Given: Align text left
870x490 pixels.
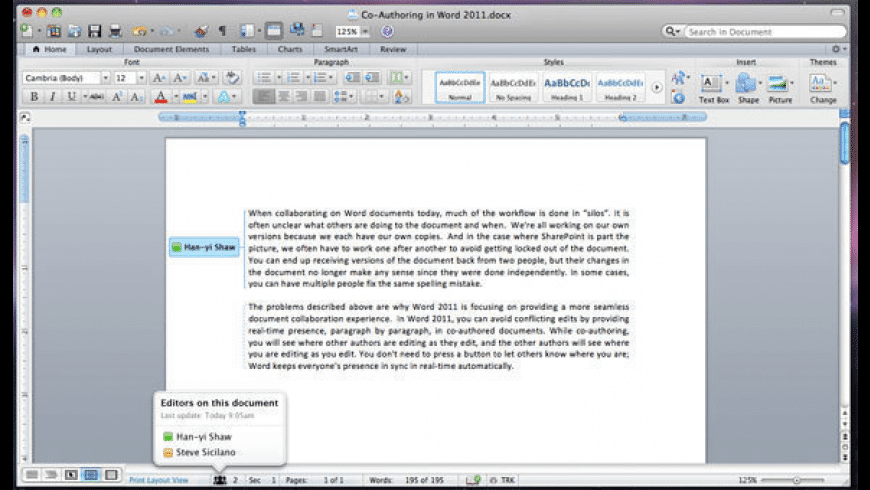Looking at the screenshot, I should click(264, 97).
